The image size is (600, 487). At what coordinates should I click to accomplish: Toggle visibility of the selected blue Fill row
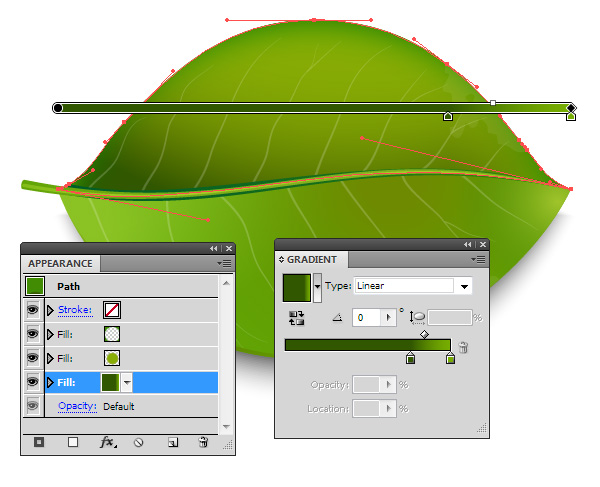[33, 382]
